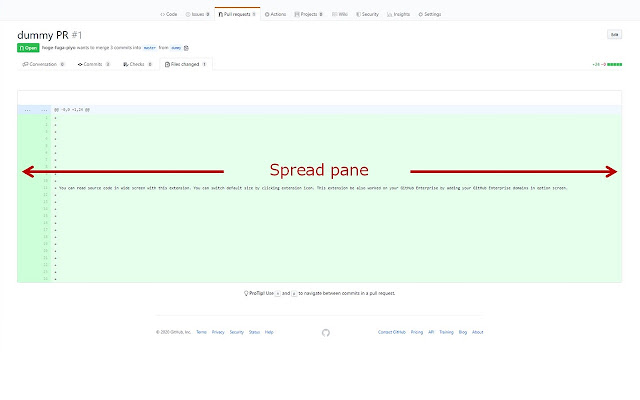Switch to the Conversation tab

43,64
